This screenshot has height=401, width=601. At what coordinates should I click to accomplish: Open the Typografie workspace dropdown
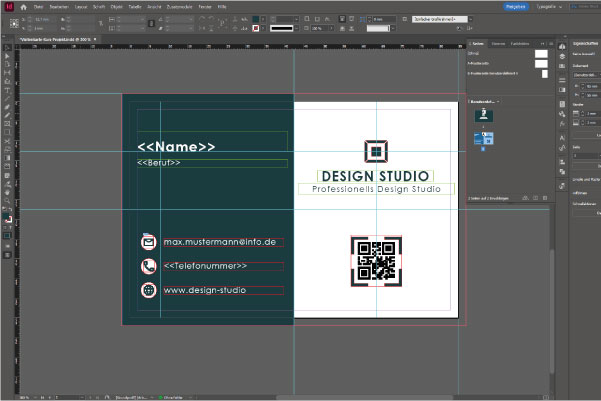[x=549, y=7]
